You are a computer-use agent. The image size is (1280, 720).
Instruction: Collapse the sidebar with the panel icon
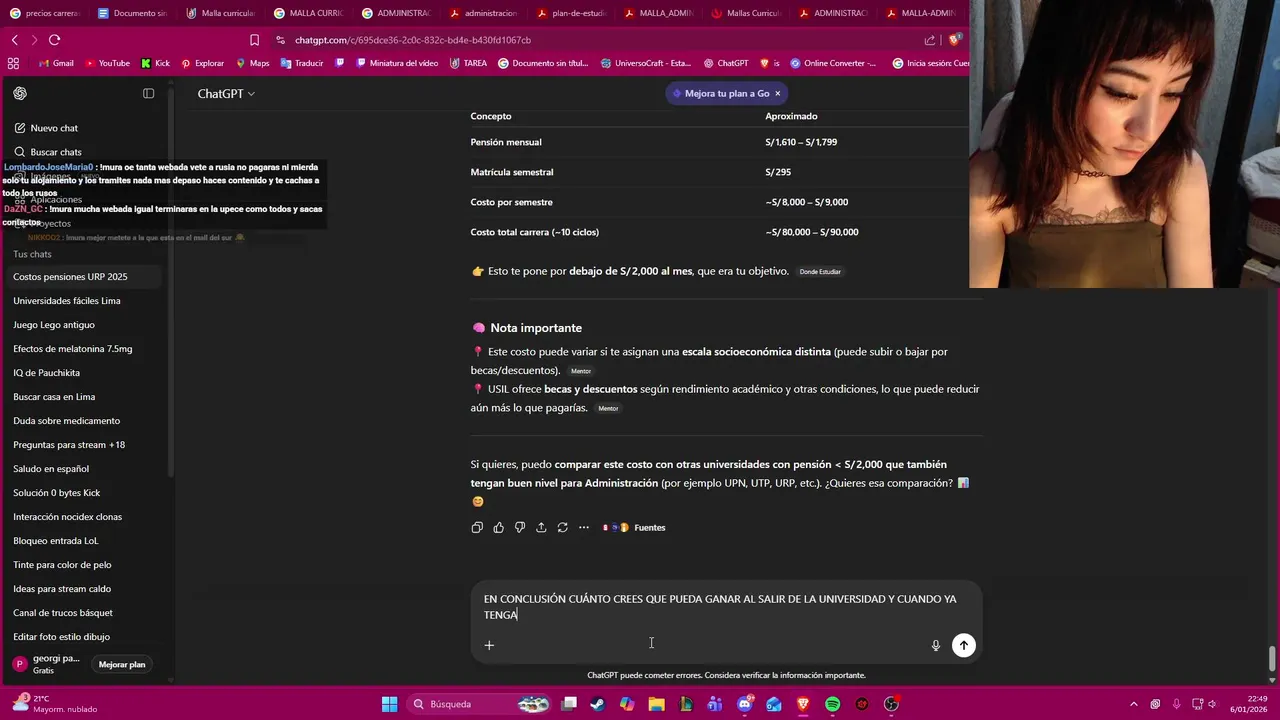pyautogui.click(x=148, y=93)
